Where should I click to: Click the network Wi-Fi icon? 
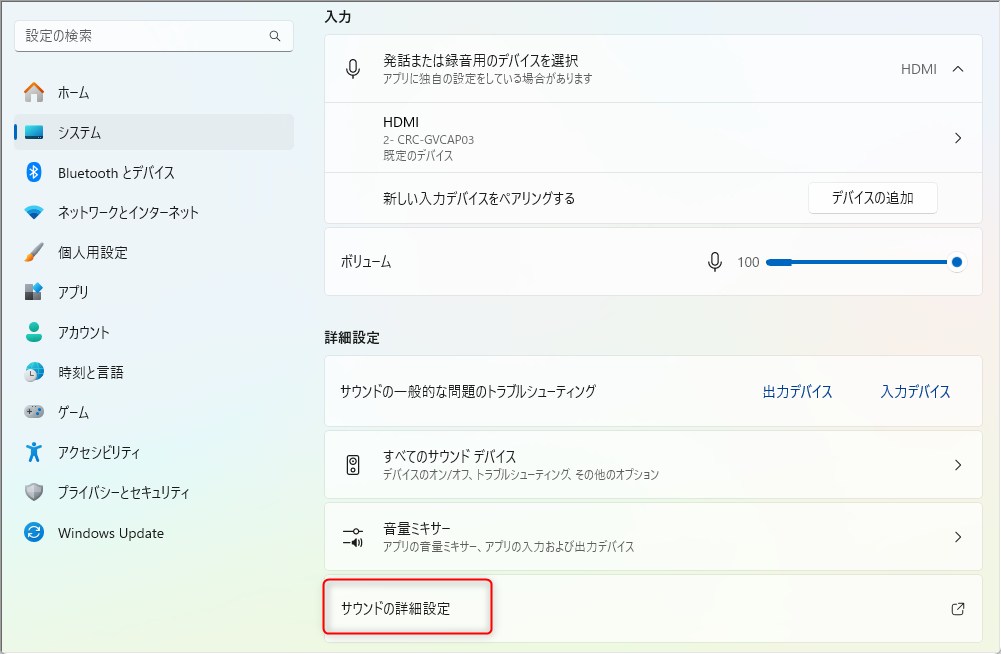pos(34,212)
